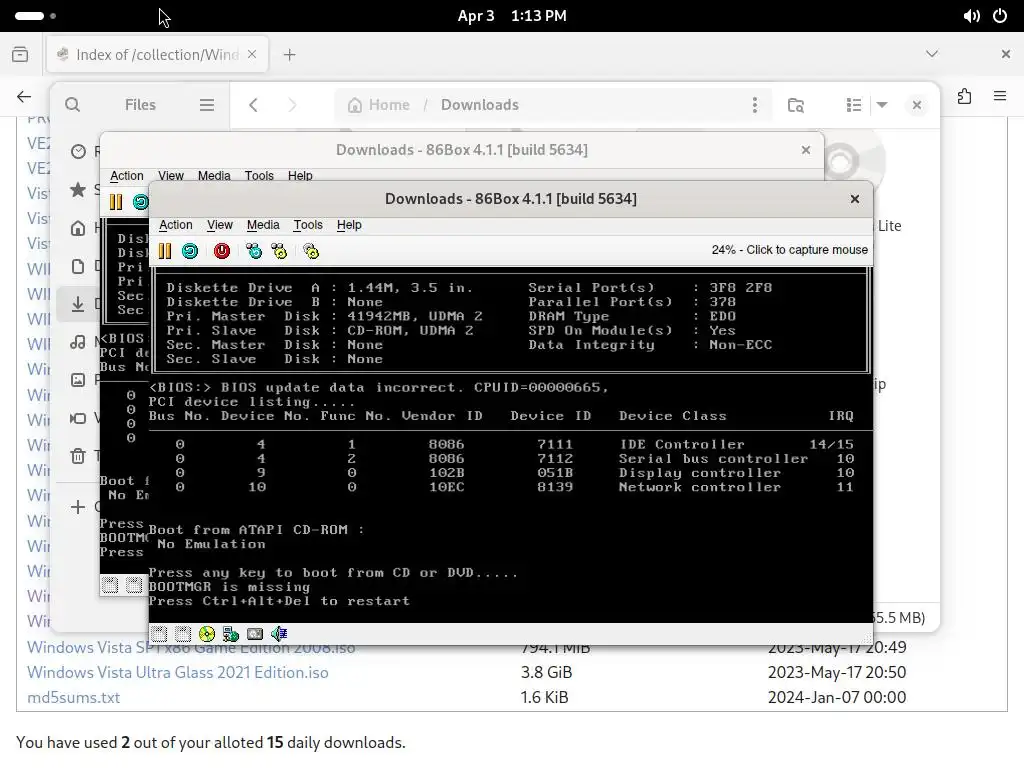Open browser extensions puzzle icon
Viewport: 1024px width, 768px height.
(965, 97)
